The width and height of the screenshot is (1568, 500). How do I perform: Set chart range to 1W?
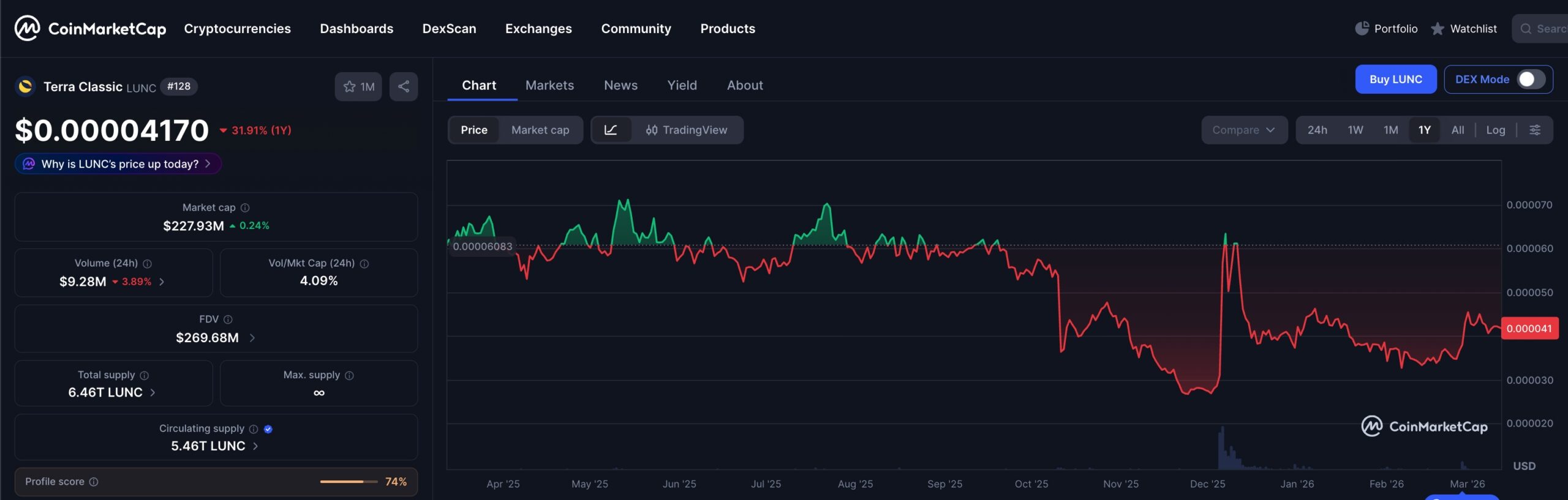click(x=1355, y=130)
